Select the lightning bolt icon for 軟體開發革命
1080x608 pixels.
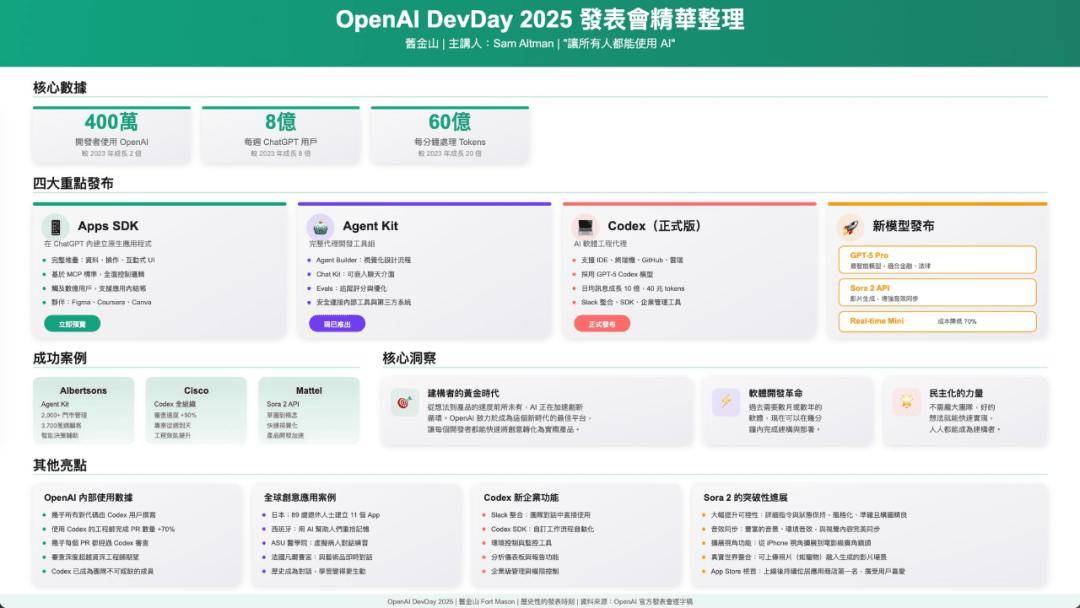pos(725,402)
